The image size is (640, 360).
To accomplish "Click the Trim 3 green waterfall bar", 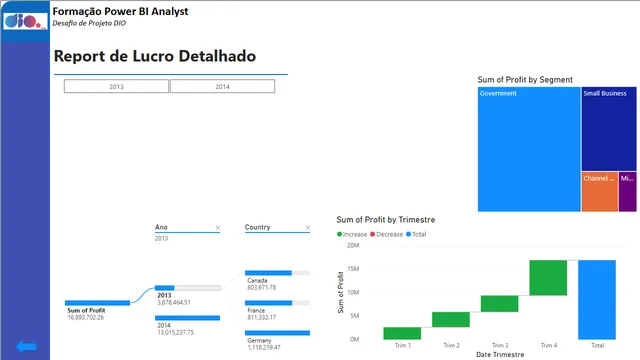I will [x=500, y=304].
